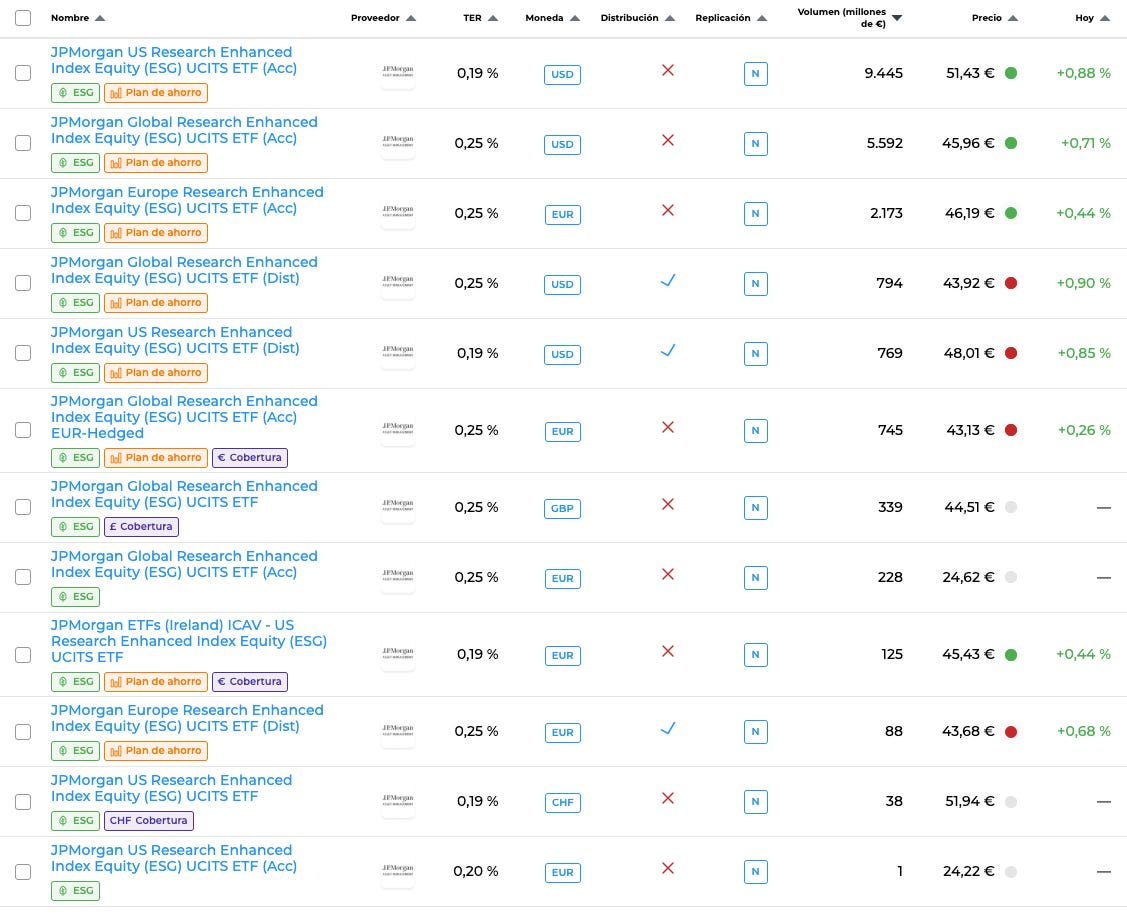
Task: Open JPMorgan Europe Research Enhanced (Acc) ETF
Action: [x=187, y=200]
